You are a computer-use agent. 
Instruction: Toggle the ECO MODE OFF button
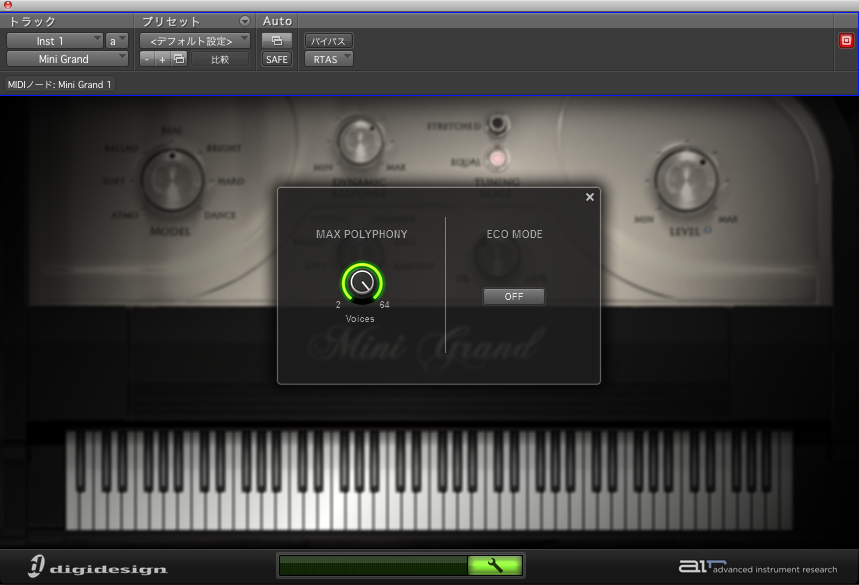point(513,296)
